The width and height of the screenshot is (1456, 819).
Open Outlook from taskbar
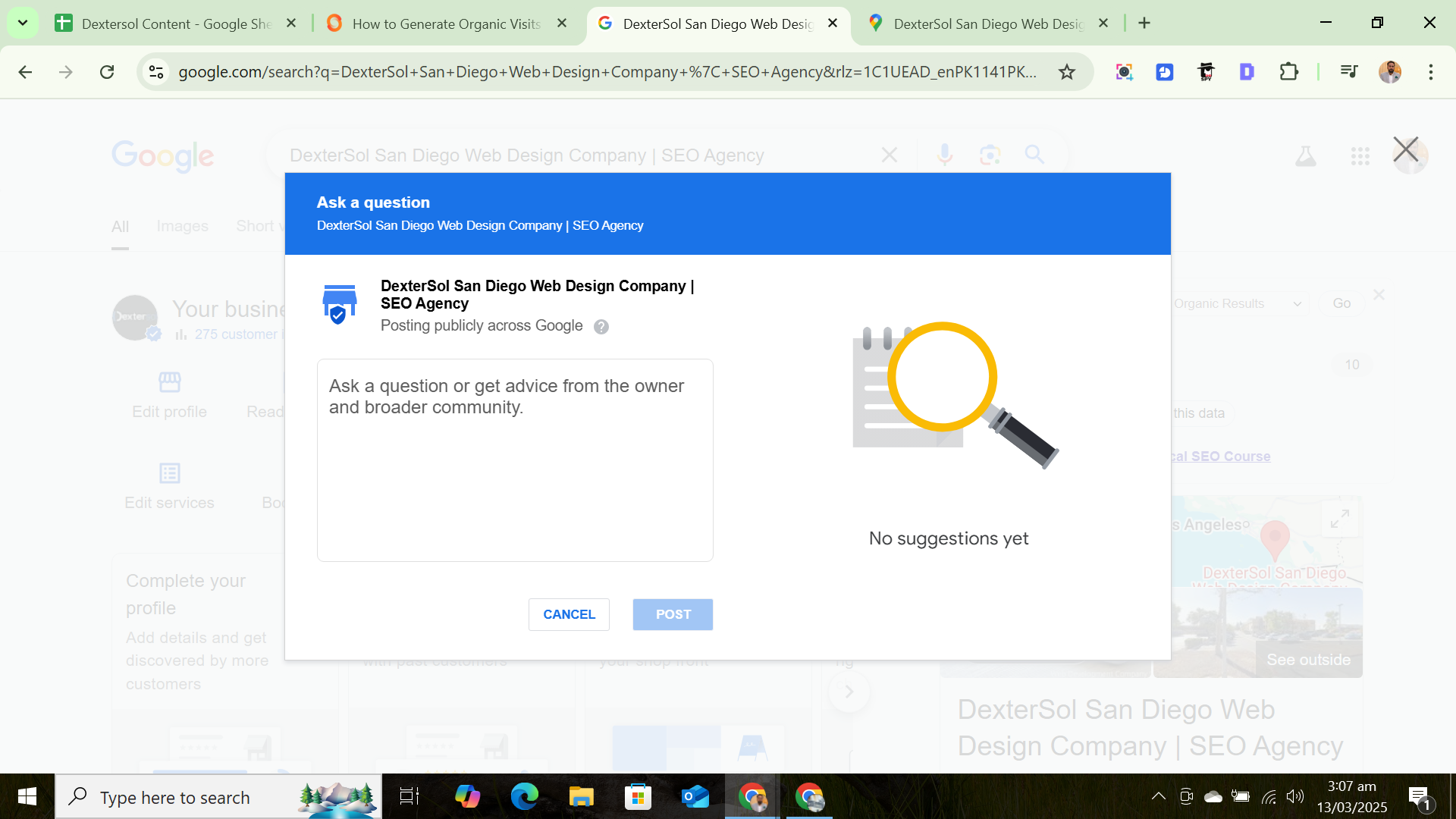click(x=695, y=796)
